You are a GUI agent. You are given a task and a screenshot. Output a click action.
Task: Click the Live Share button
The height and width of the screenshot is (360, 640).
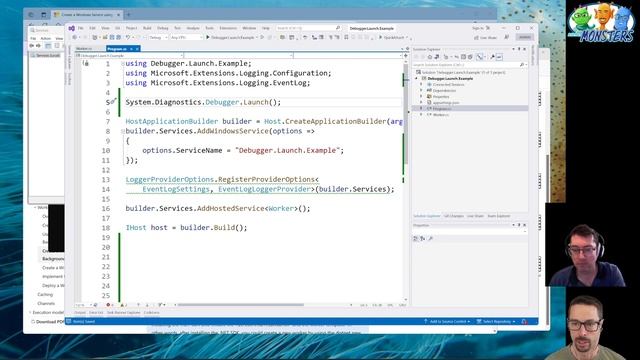click(485, 38)
